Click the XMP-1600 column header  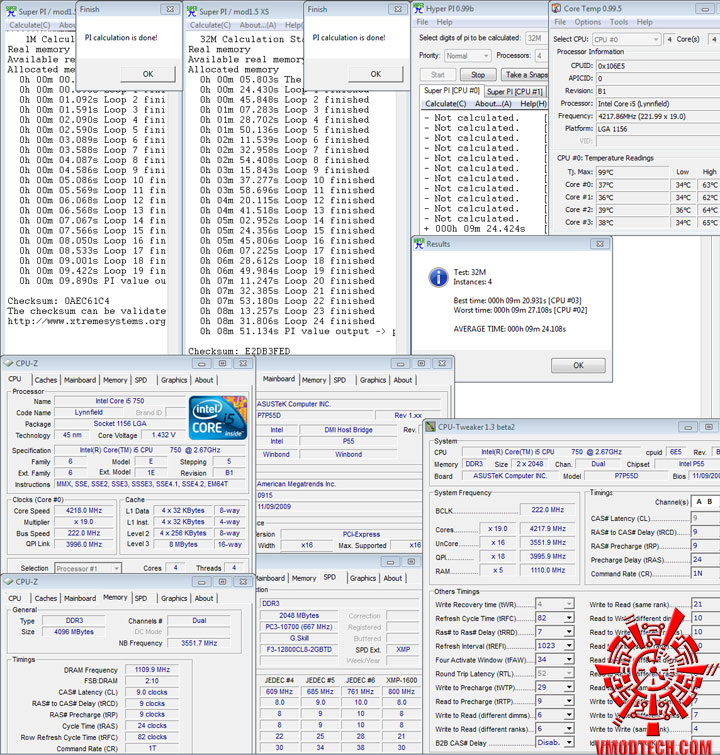coord(401,680)
